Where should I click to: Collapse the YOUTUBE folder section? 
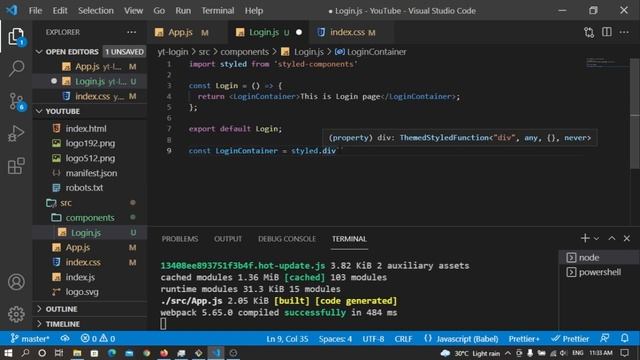coord(90,111)
